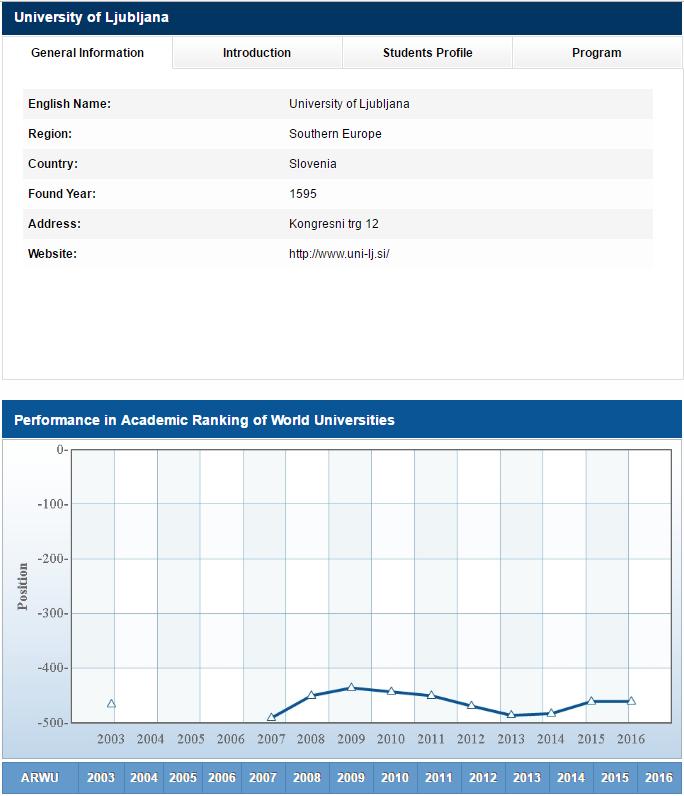Screen dimensions: 684x796
Task: Open the Introduction tab
Action: (x=257, y=53)
